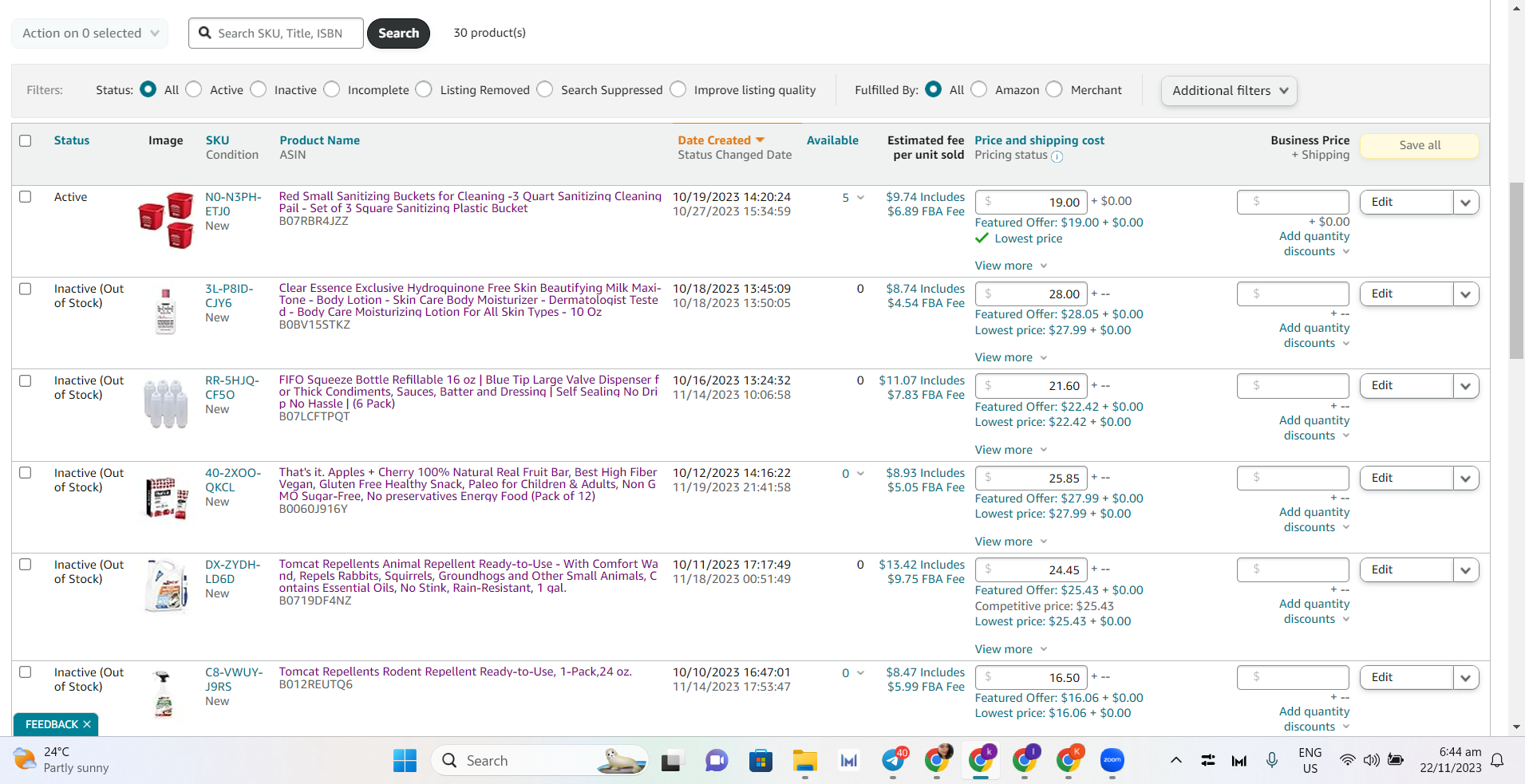The height and width of the screenshot is (784, 1525).
Task: Expand available quantity chevron for That's it. Fruit Bar
Action: click(860, 474)
